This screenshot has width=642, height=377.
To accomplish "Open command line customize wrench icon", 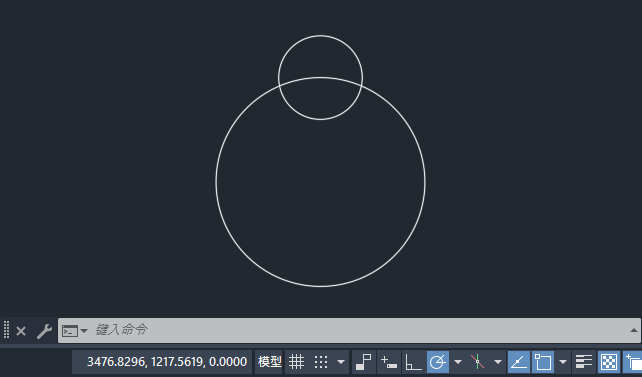I will [x=44, y=331].
